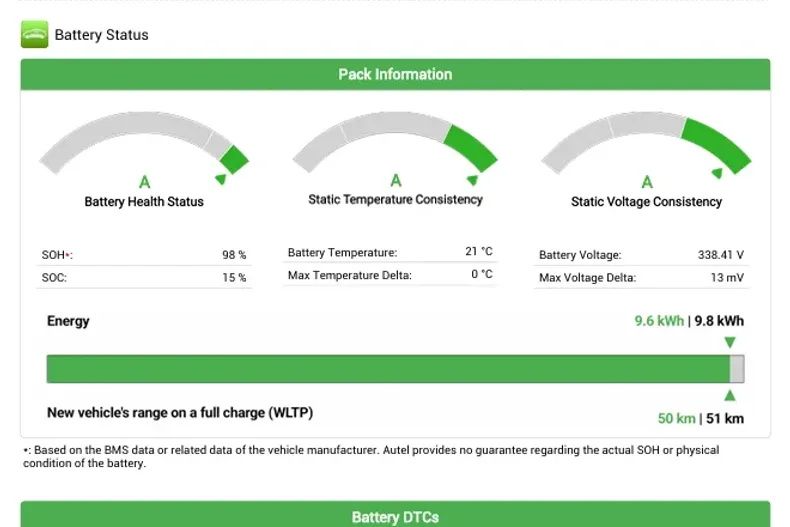Click the green 9.6 kWh energy value
Screen dimensions: 790x527
(659, 321)
